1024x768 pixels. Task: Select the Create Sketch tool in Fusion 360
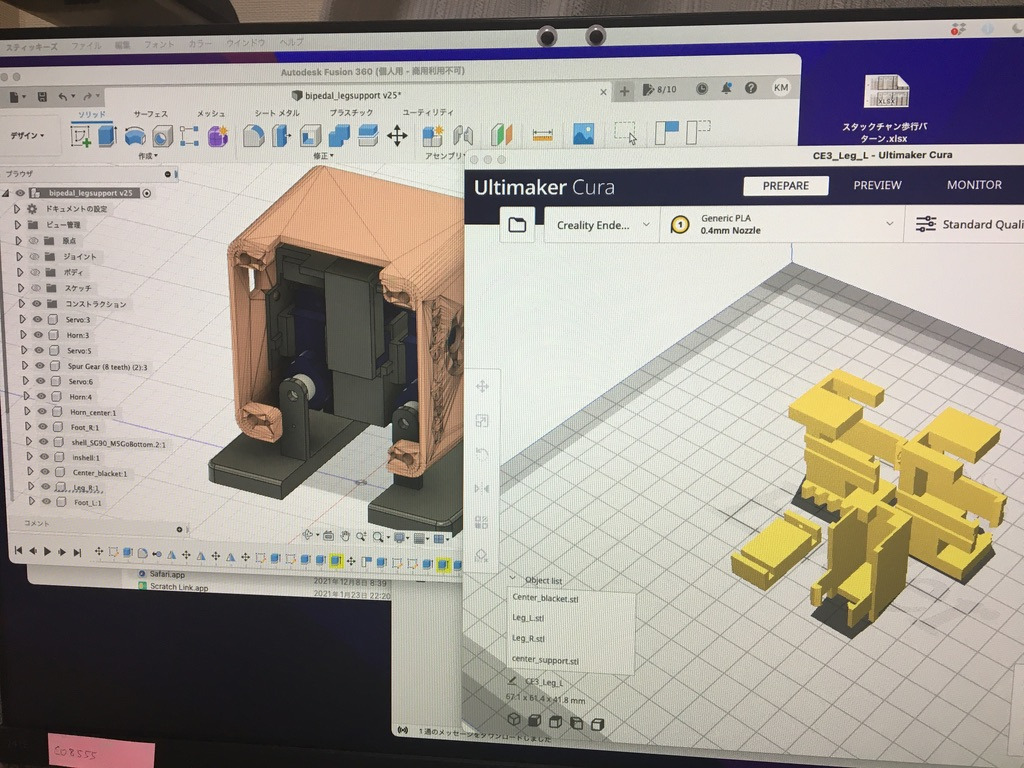click(80, 136)
